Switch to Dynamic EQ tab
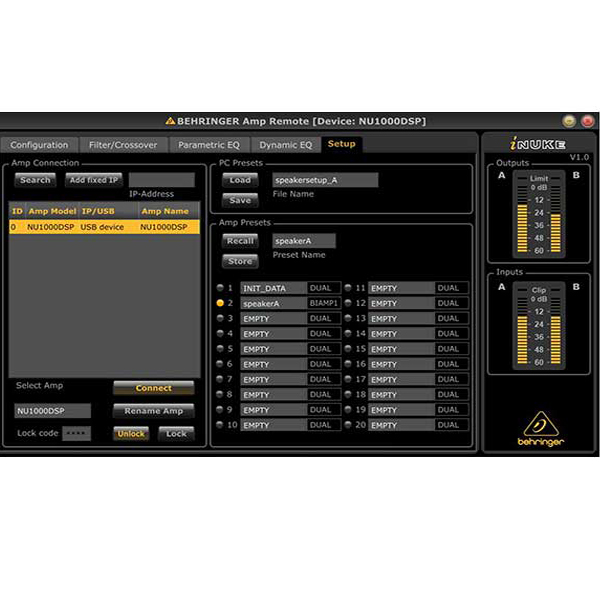The height and width of the screenshot is (600, 600). coord(286,145)
